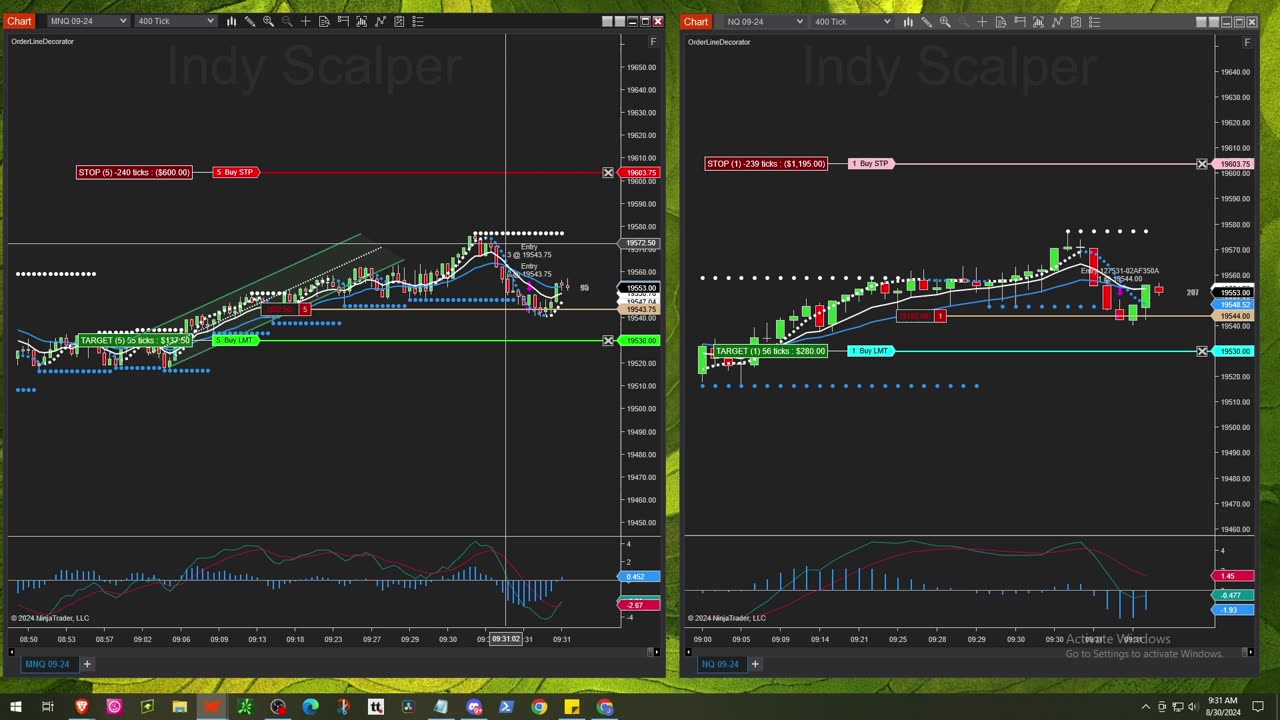Viewport: 1280px width, 720px height.
Task: Cancel the 5 Buy STP order on MNQ chart
Action: (608, 173)
